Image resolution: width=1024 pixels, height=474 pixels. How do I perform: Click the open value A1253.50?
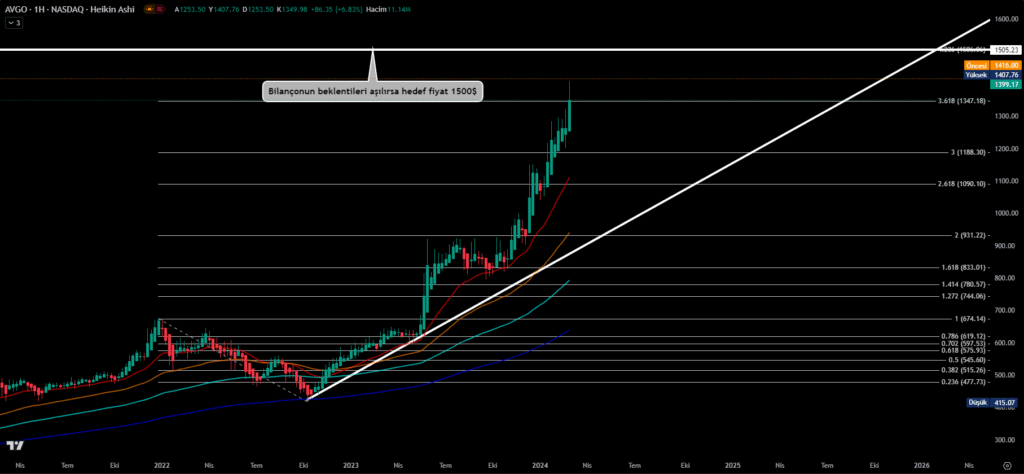pos(189,10)
